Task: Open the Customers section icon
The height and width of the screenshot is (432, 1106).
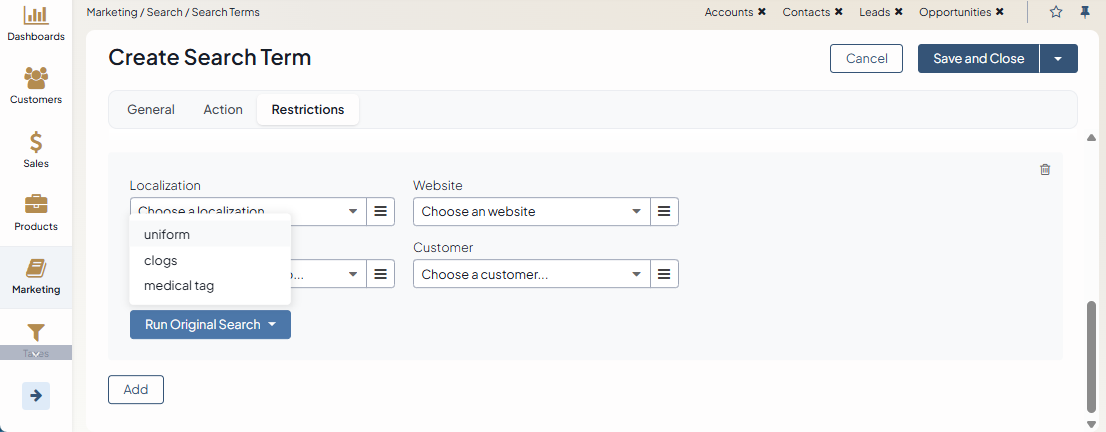Action: point(36,78)
